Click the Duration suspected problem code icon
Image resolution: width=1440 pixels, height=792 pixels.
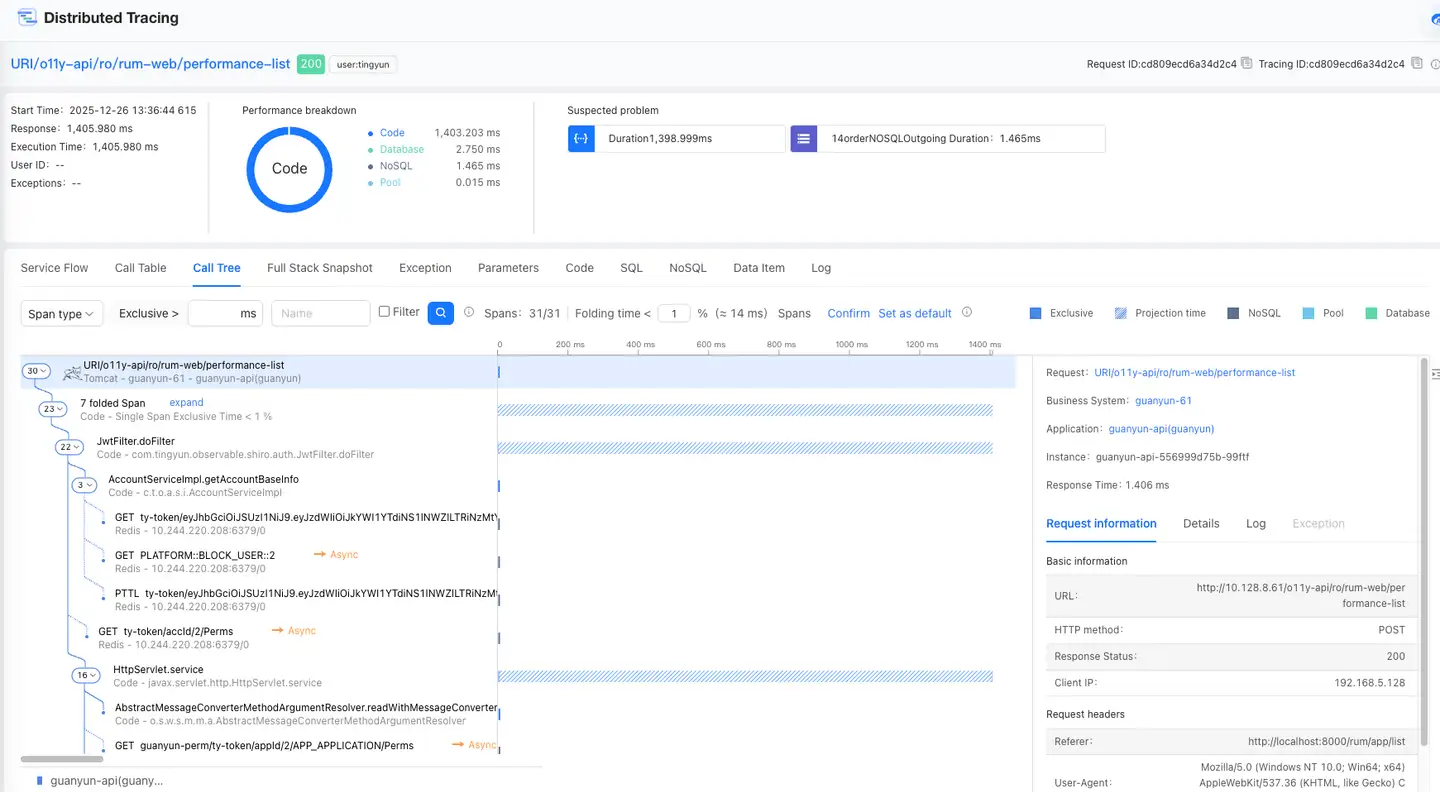coord(581,139)
